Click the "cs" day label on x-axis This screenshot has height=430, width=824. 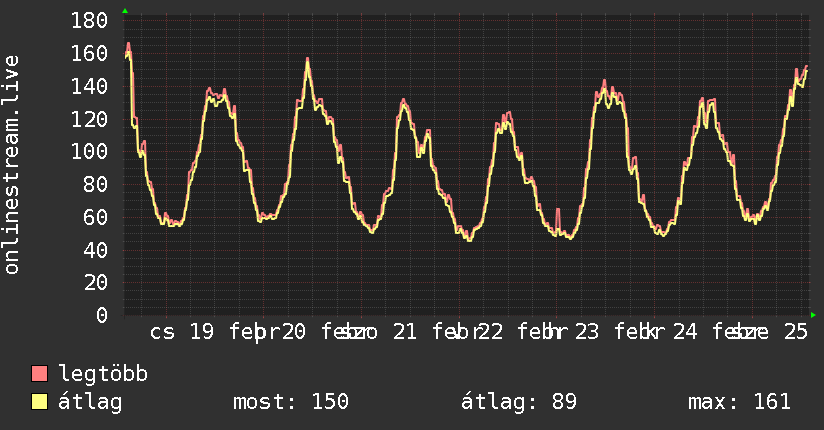click(x=162, y=333)
